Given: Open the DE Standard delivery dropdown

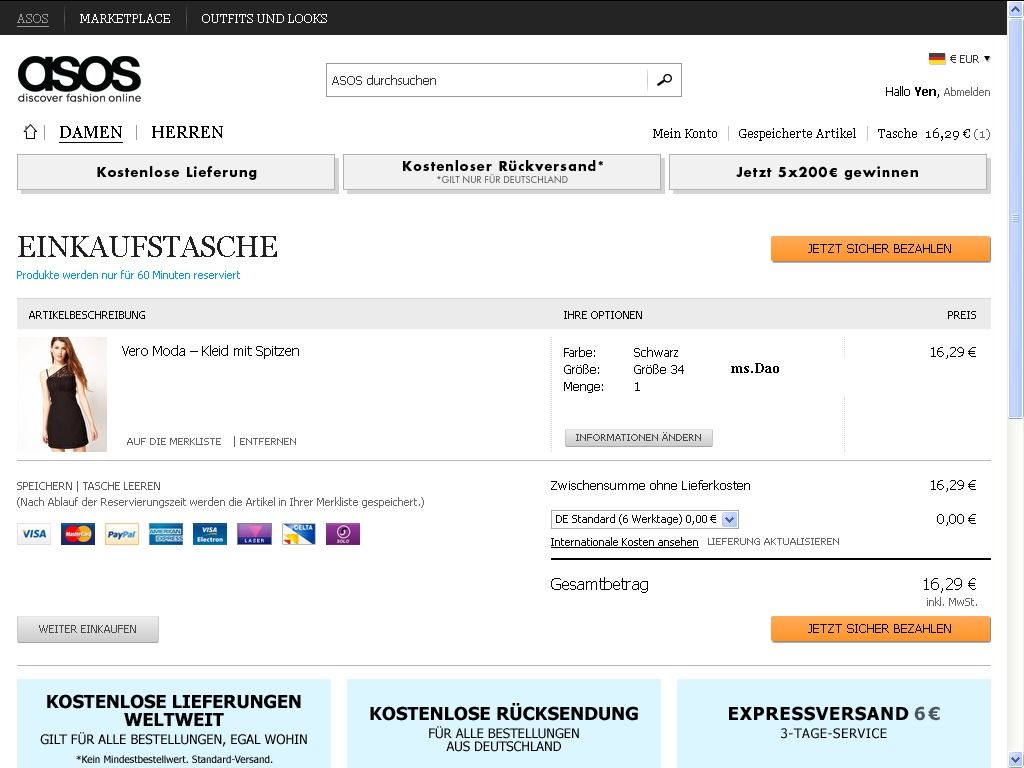Looking at the screenshot, I should click(644, 519).
